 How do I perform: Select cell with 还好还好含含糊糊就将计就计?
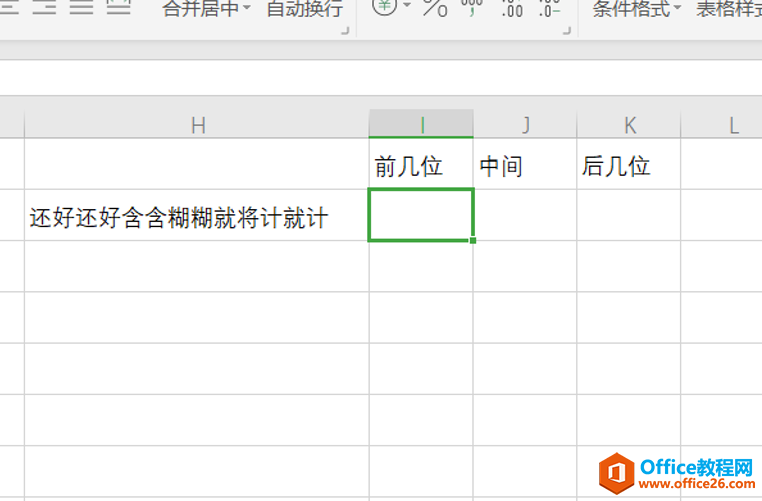(197, 215)
